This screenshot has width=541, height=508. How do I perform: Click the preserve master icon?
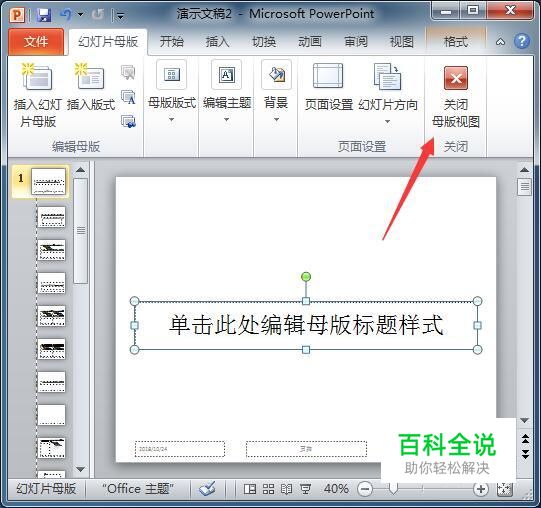click(128, 121)
